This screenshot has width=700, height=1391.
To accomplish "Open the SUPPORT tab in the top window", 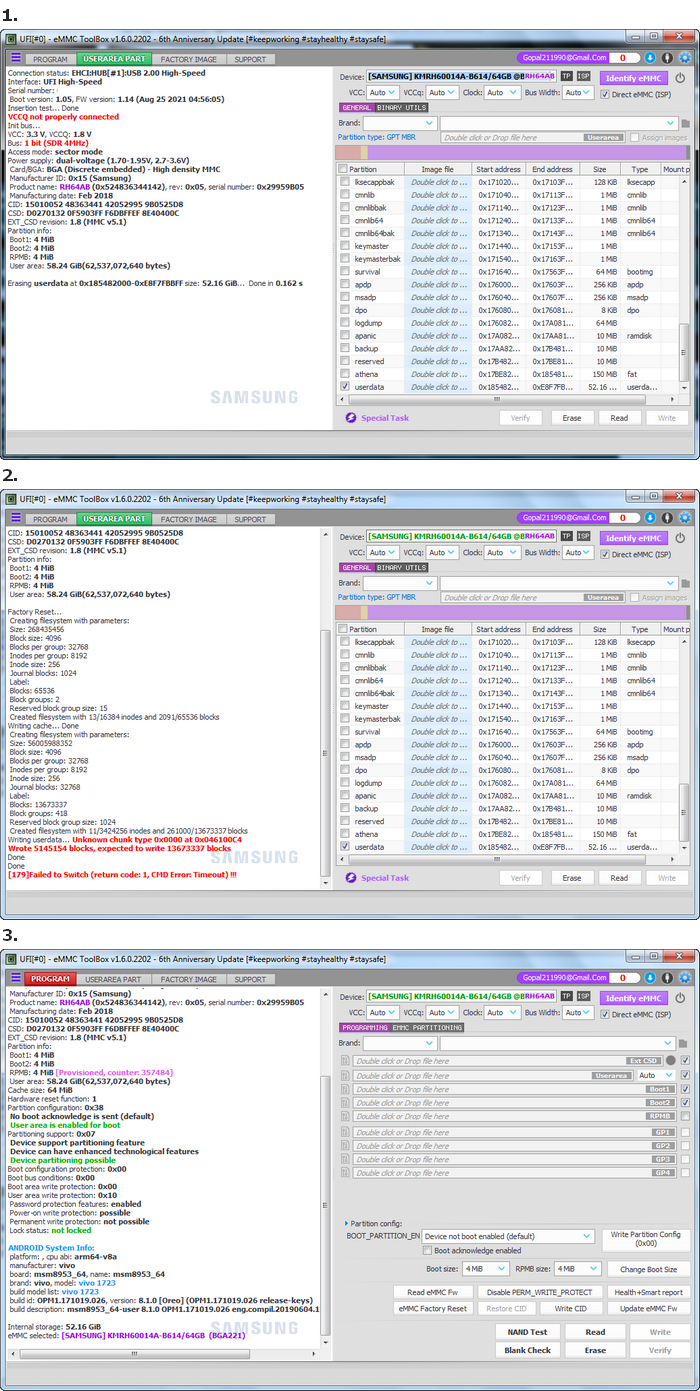I will point(249,59).
